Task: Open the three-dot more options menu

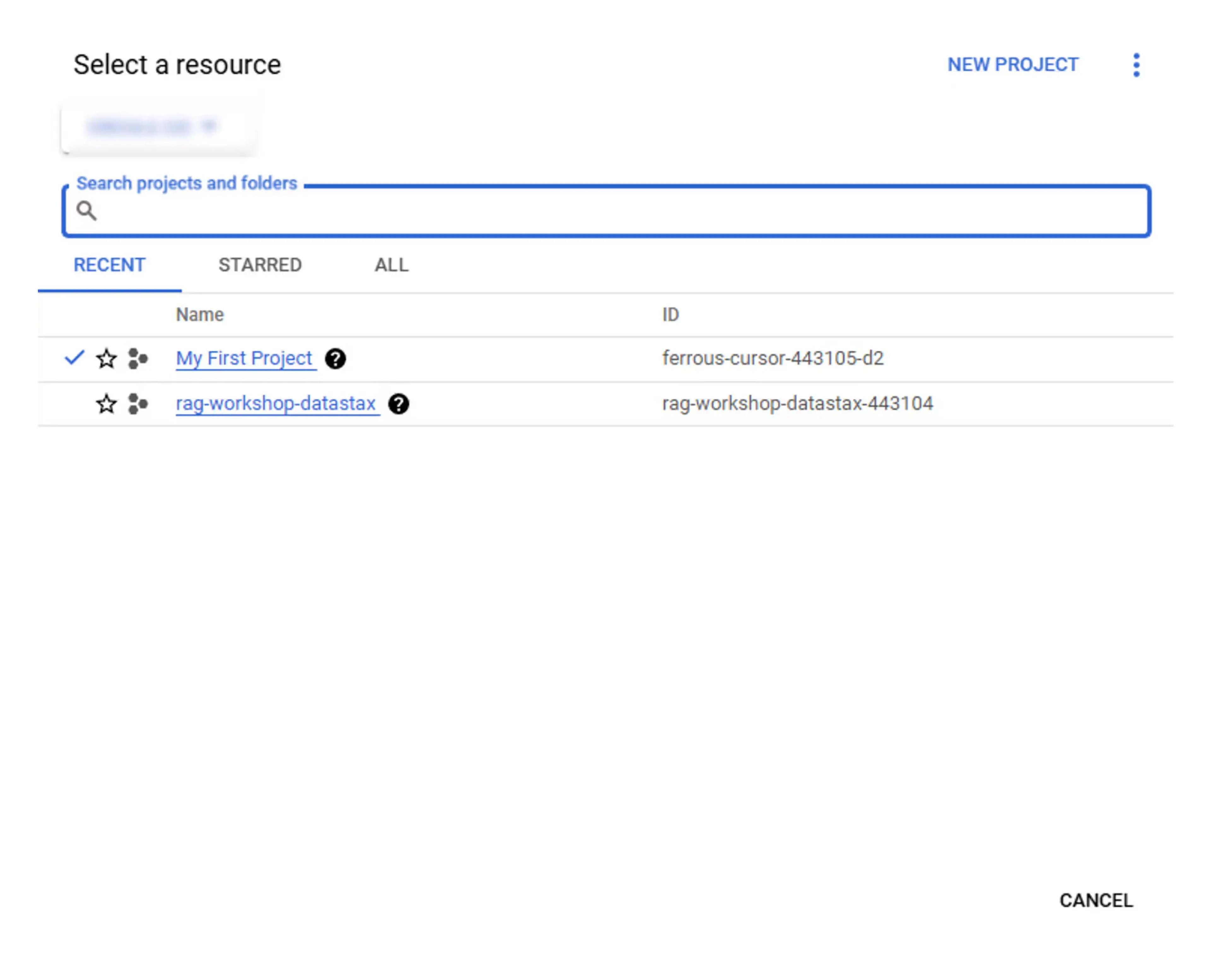Action: coord(1136,65)
